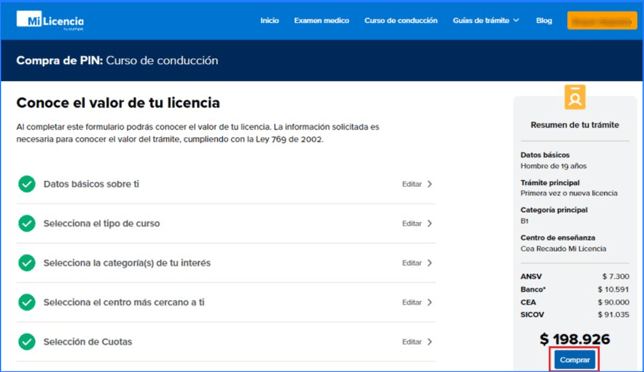Click Selección de Cuotas label
Screen dimensions: 644x372
coord(88,342)
